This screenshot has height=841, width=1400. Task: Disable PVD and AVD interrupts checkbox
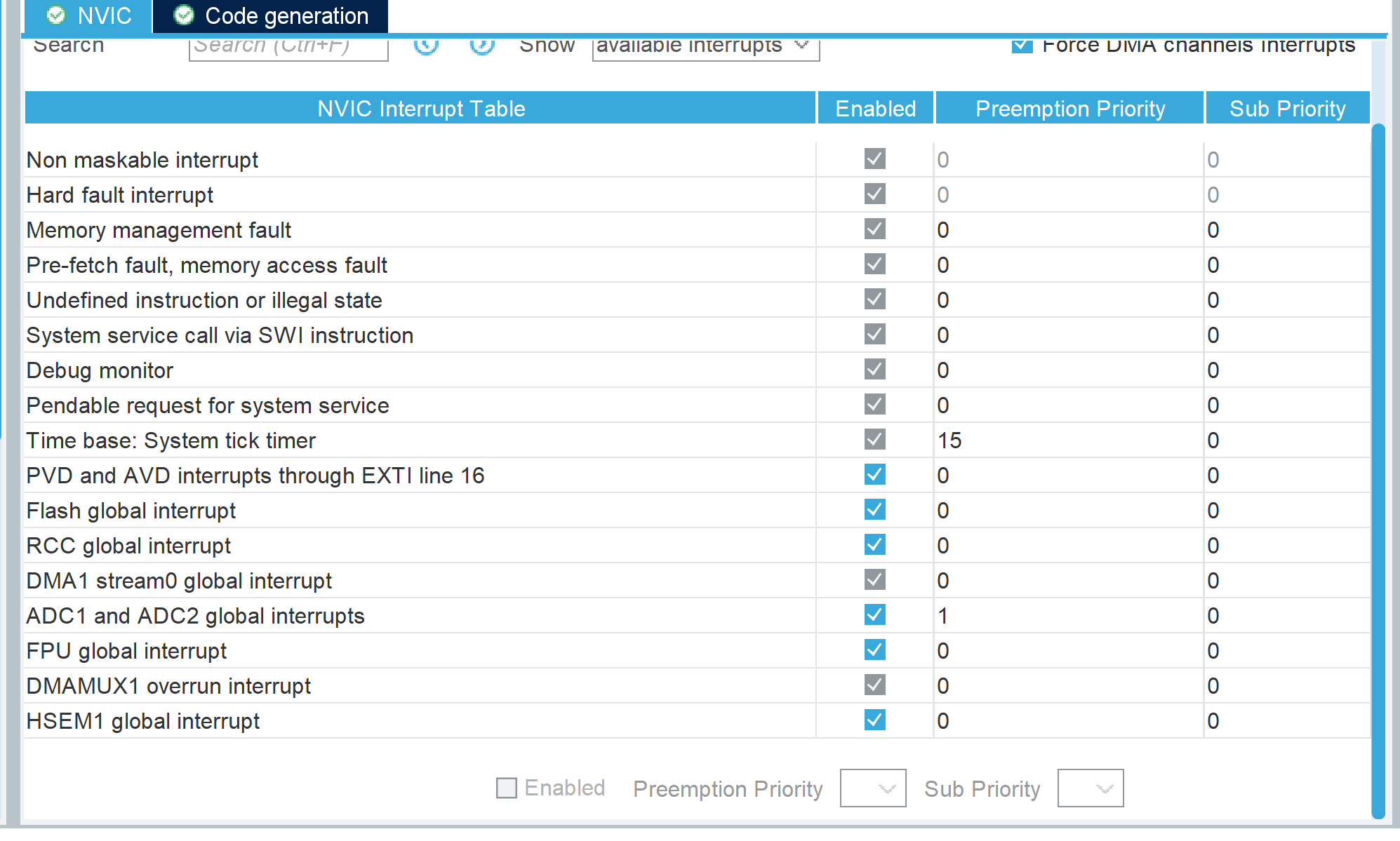coord(874,475)
